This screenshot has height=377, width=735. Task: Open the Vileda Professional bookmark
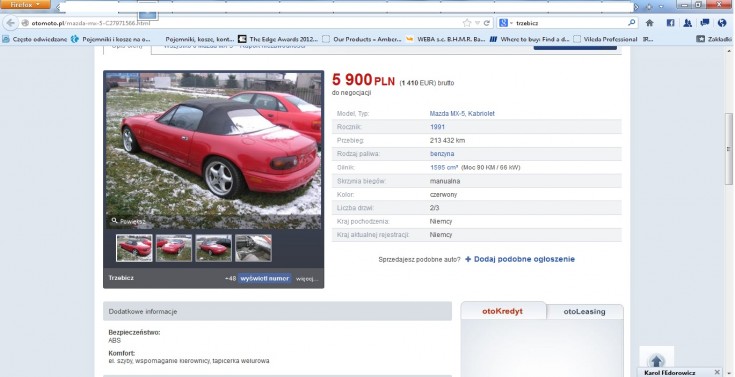coord(606,39)
